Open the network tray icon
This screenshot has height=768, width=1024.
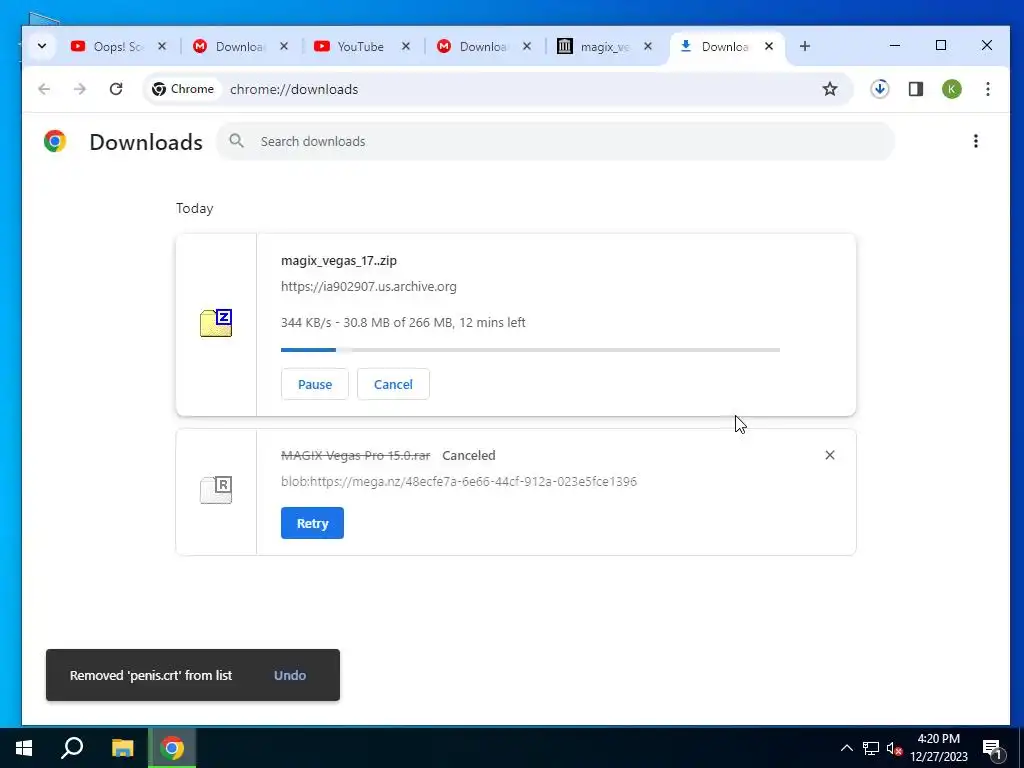point(871,748)
